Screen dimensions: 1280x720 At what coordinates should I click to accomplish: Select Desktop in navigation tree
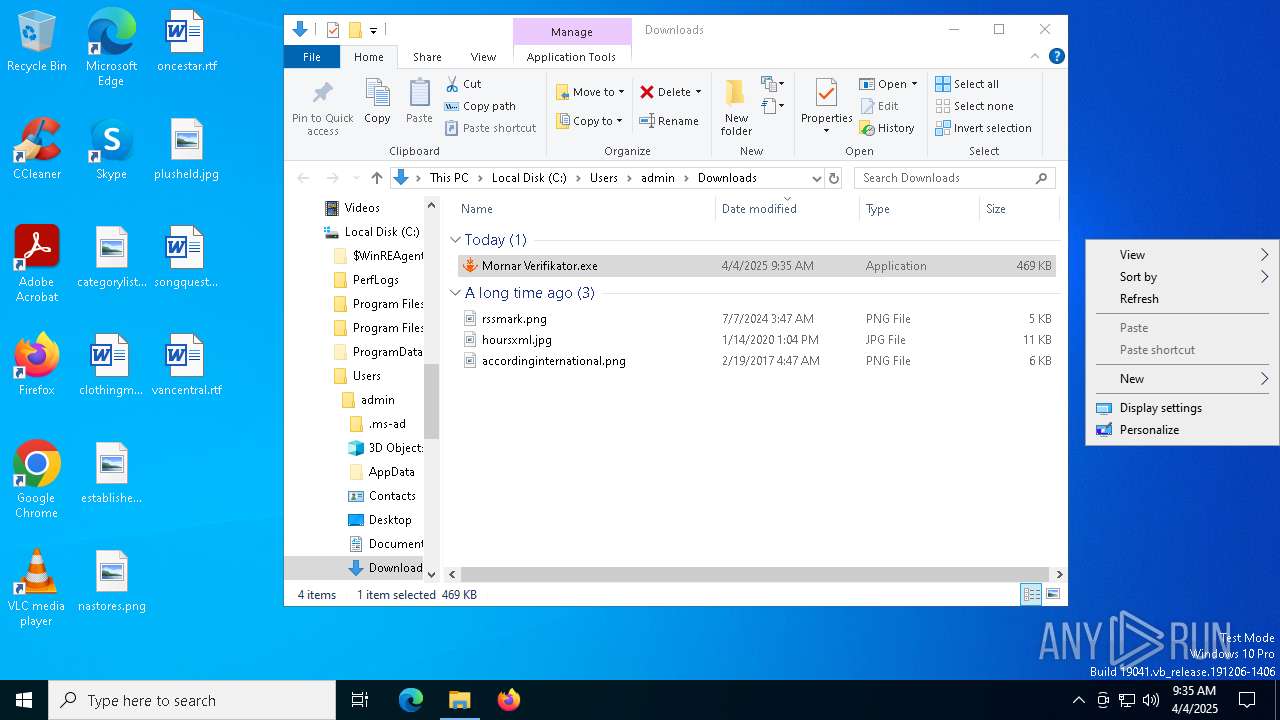(x=390, y=520)
